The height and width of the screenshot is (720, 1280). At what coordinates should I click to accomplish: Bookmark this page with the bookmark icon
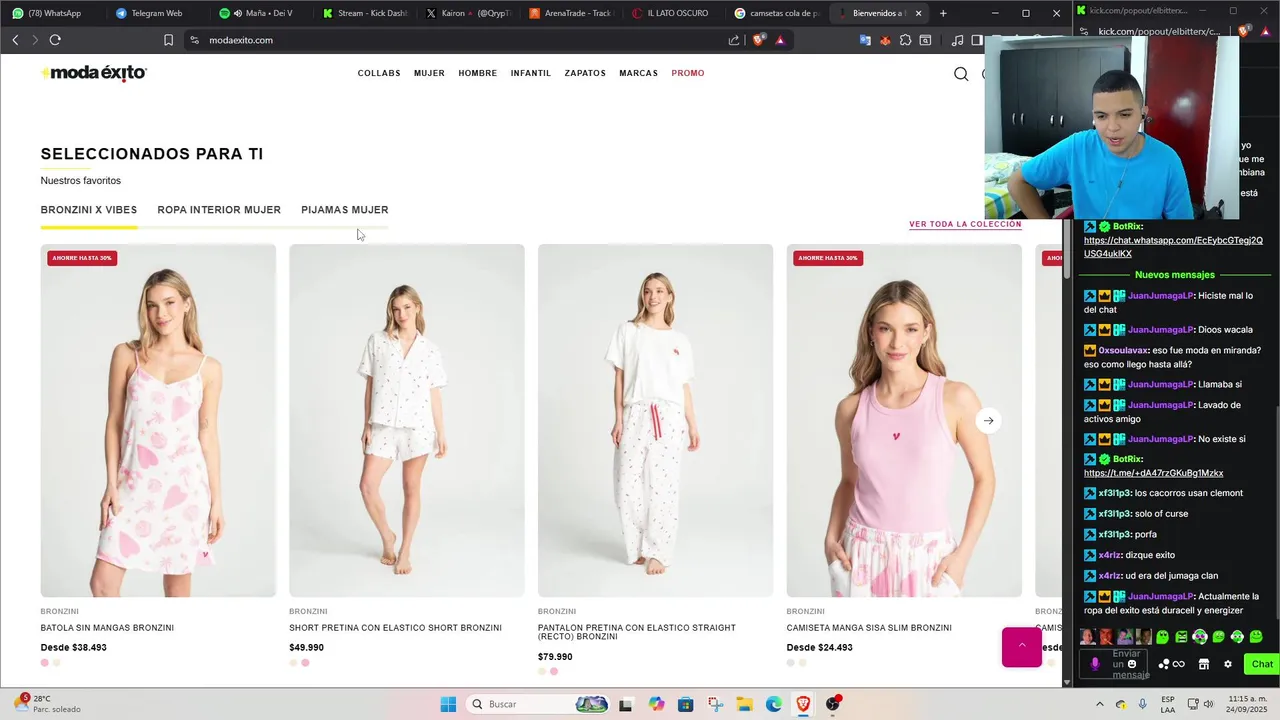coord(168,40)
